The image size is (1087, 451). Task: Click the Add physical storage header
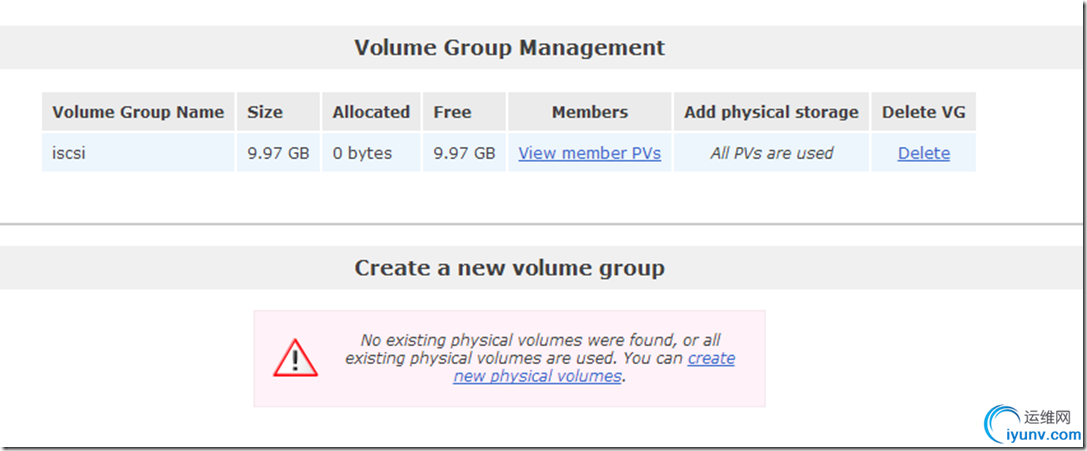point(771,112)
